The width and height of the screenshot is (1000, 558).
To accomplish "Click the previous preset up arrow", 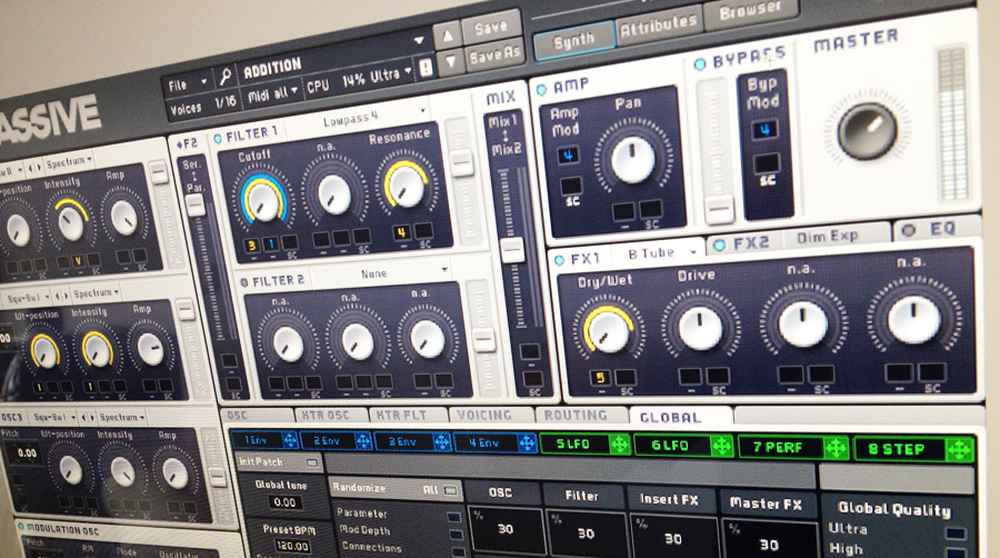I will pos(448,36).
